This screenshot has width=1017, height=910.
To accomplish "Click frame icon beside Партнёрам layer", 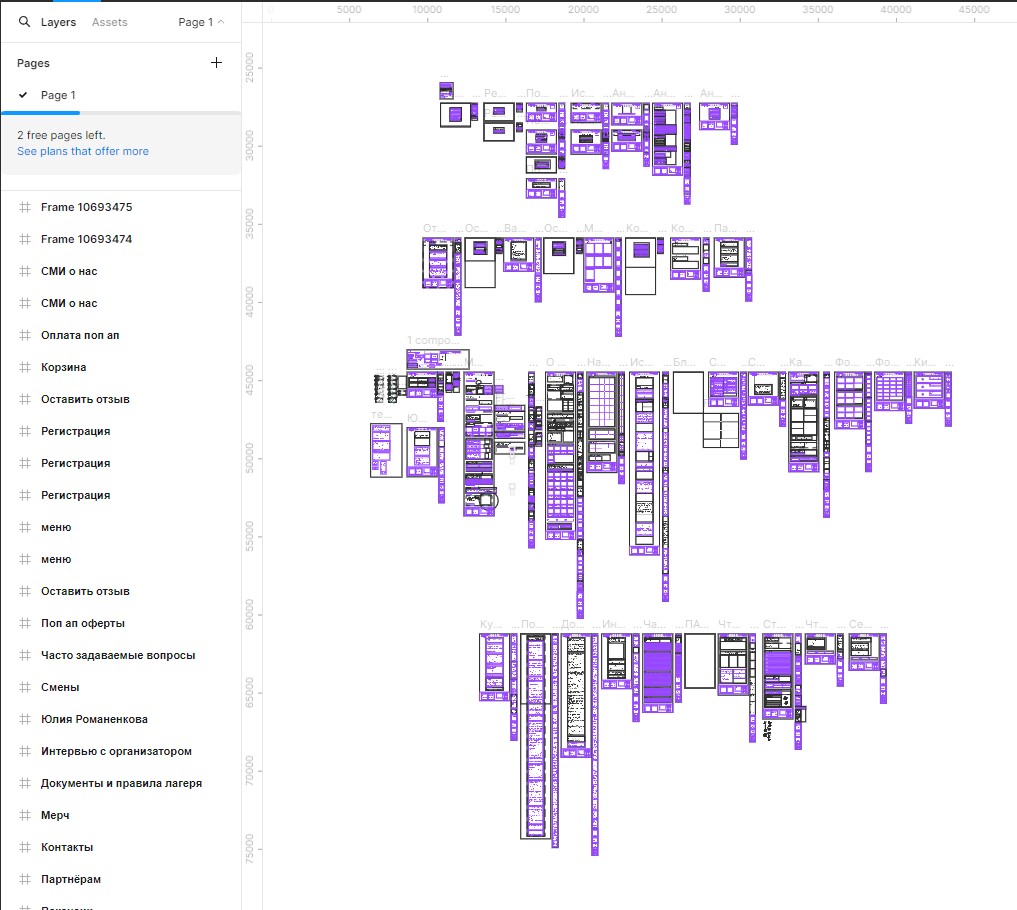I will coord(25,880).
